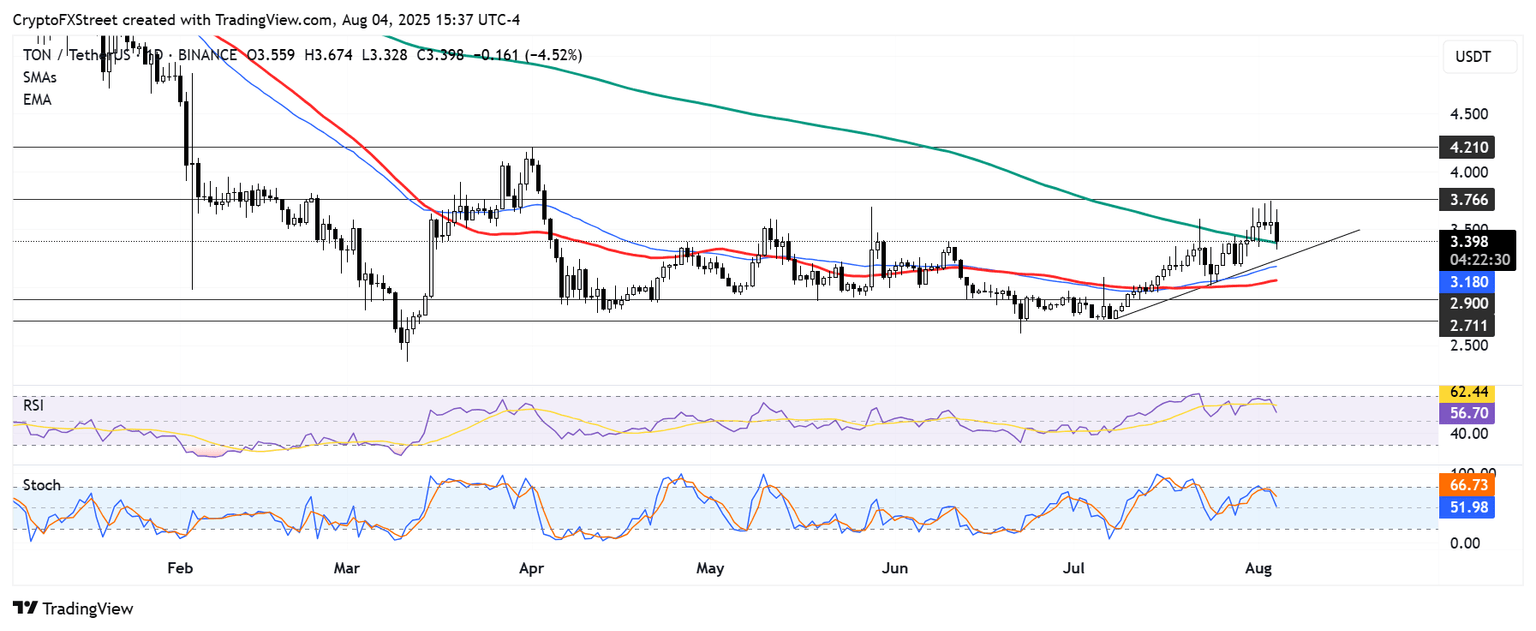Click the Apr marker on the time axis
Screen dimensions: 1536x631
pos(532,569)
